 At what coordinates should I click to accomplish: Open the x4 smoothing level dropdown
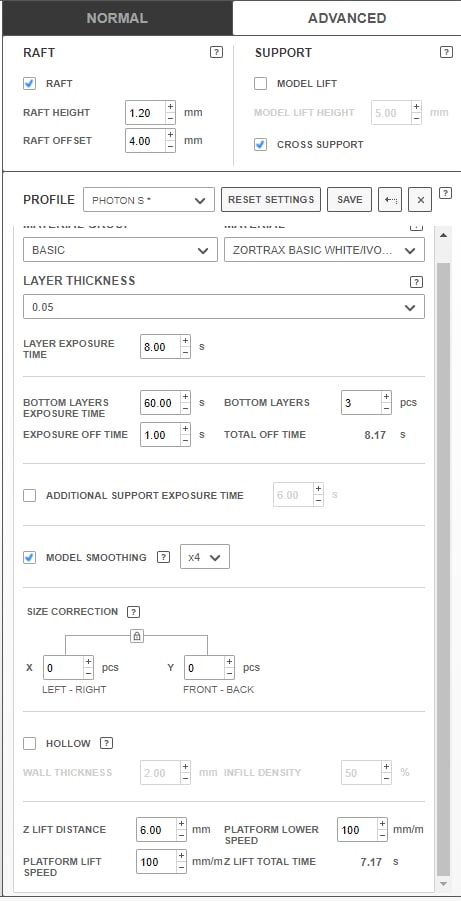[x=205, y=557]
